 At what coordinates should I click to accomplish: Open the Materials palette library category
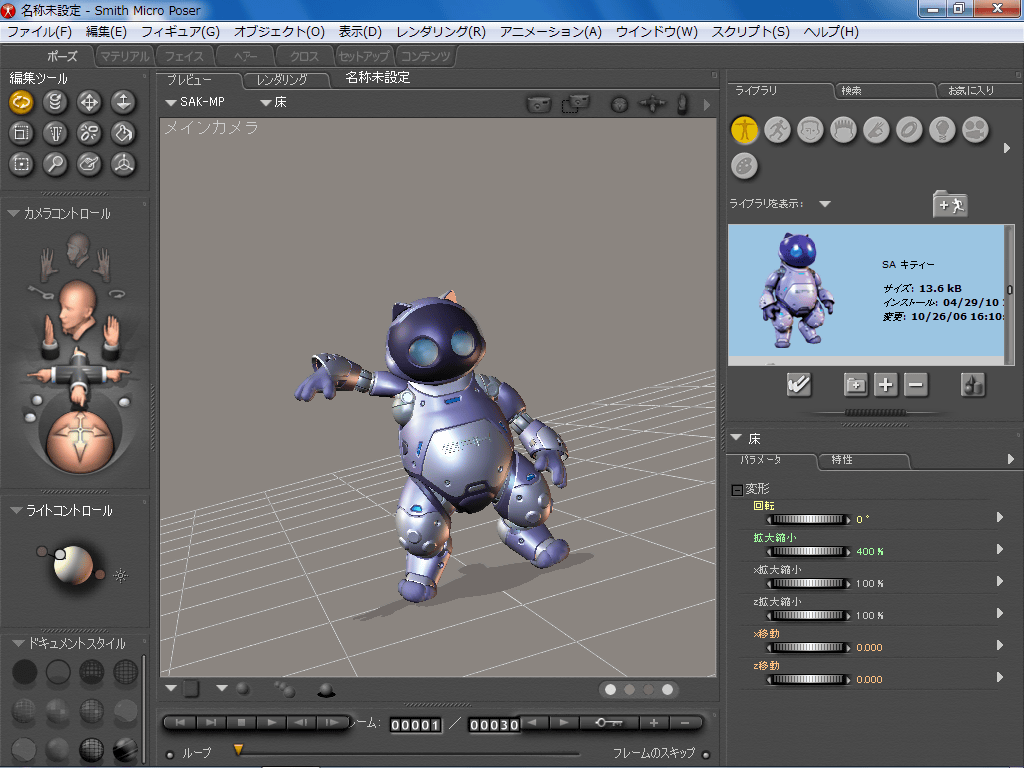coord(744,166)
